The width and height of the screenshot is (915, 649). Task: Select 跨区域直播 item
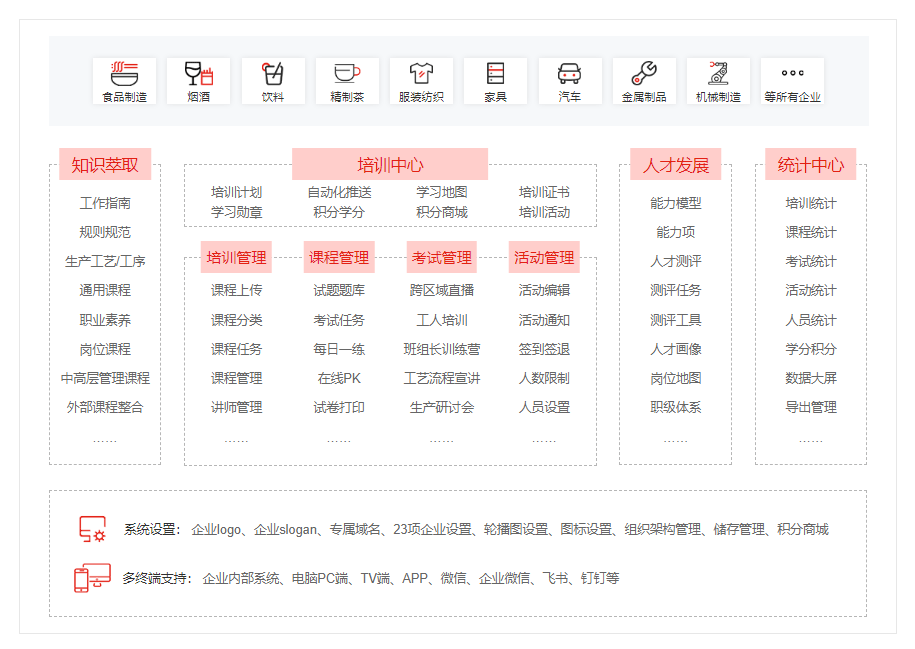click(442, 290)
